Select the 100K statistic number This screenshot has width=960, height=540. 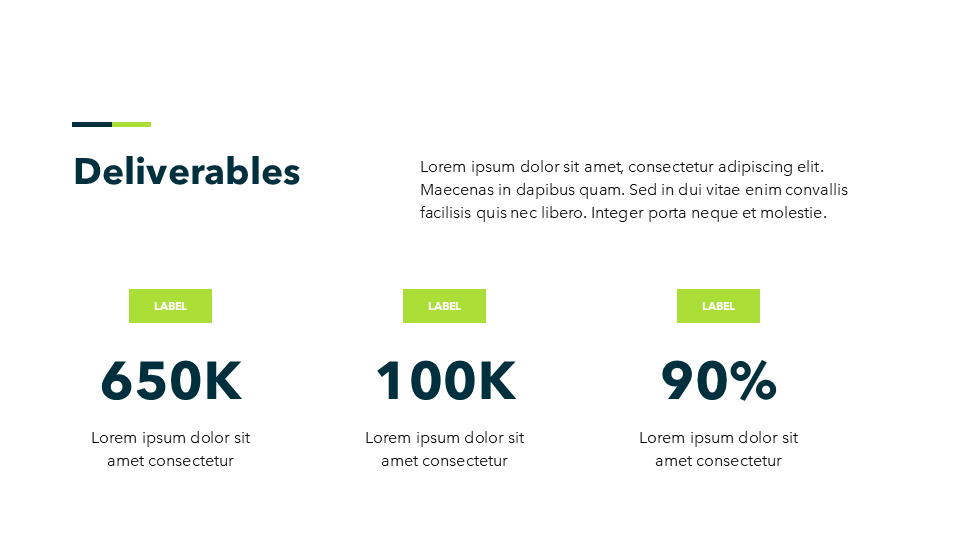pyautogui.click(x=445, y=381)
